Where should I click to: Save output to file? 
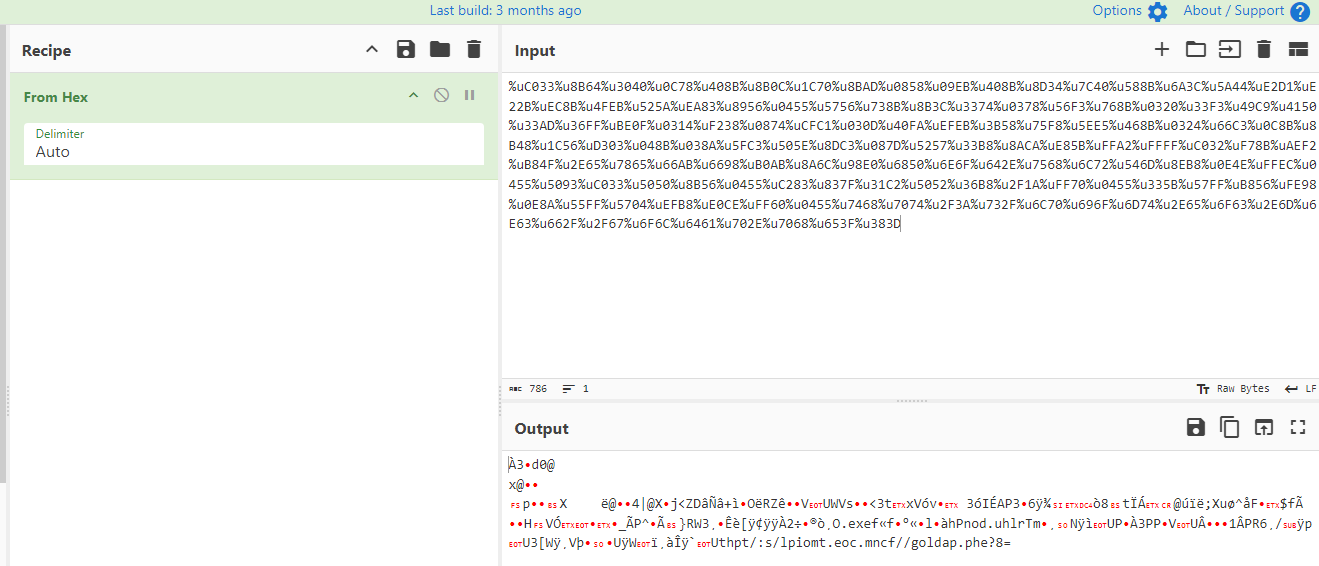point(1195,428)
